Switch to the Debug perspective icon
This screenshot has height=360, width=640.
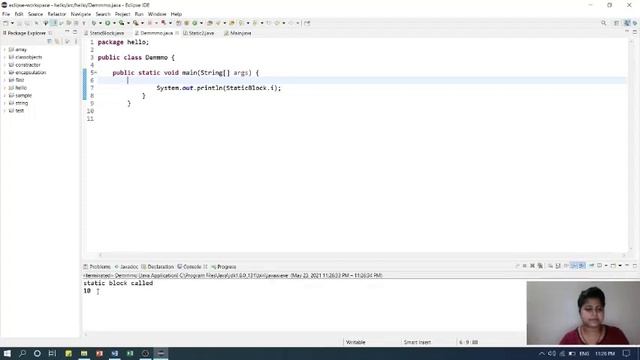point(635,23)
